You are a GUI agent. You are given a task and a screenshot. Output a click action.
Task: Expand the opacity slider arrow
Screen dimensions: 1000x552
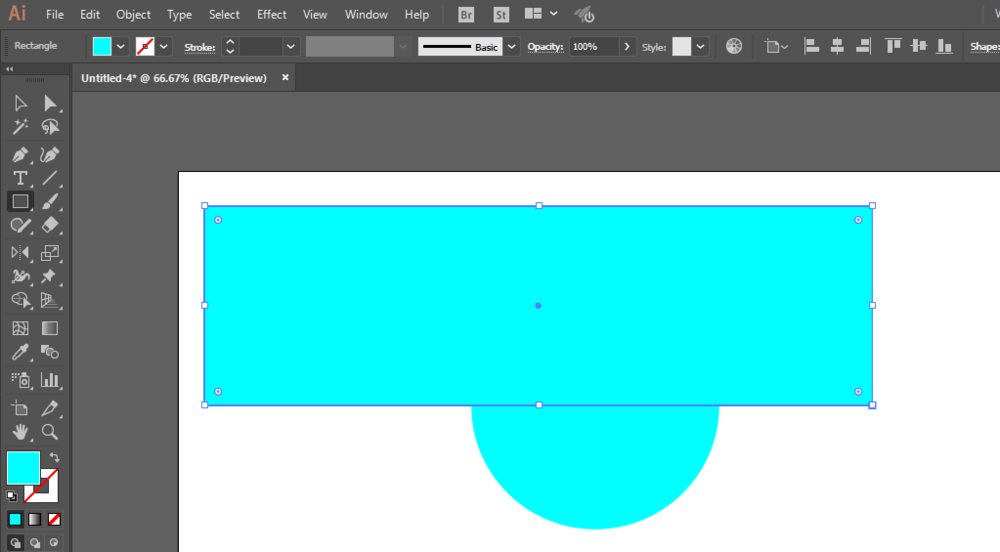(x=627, y=47)
